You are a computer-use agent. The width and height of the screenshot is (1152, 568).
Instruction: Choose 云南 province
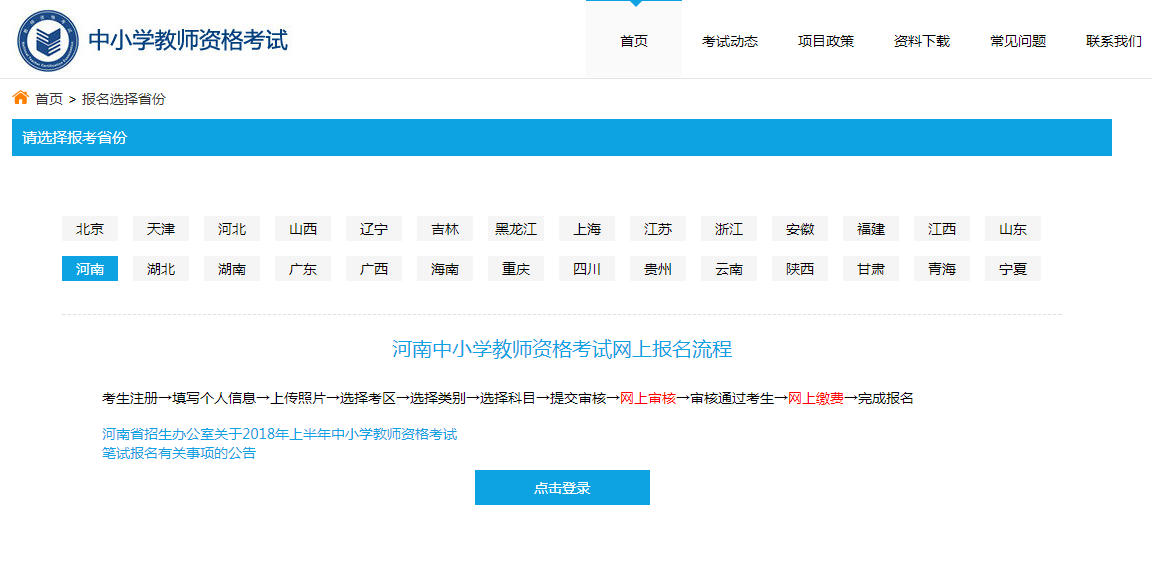coord(730,268)
